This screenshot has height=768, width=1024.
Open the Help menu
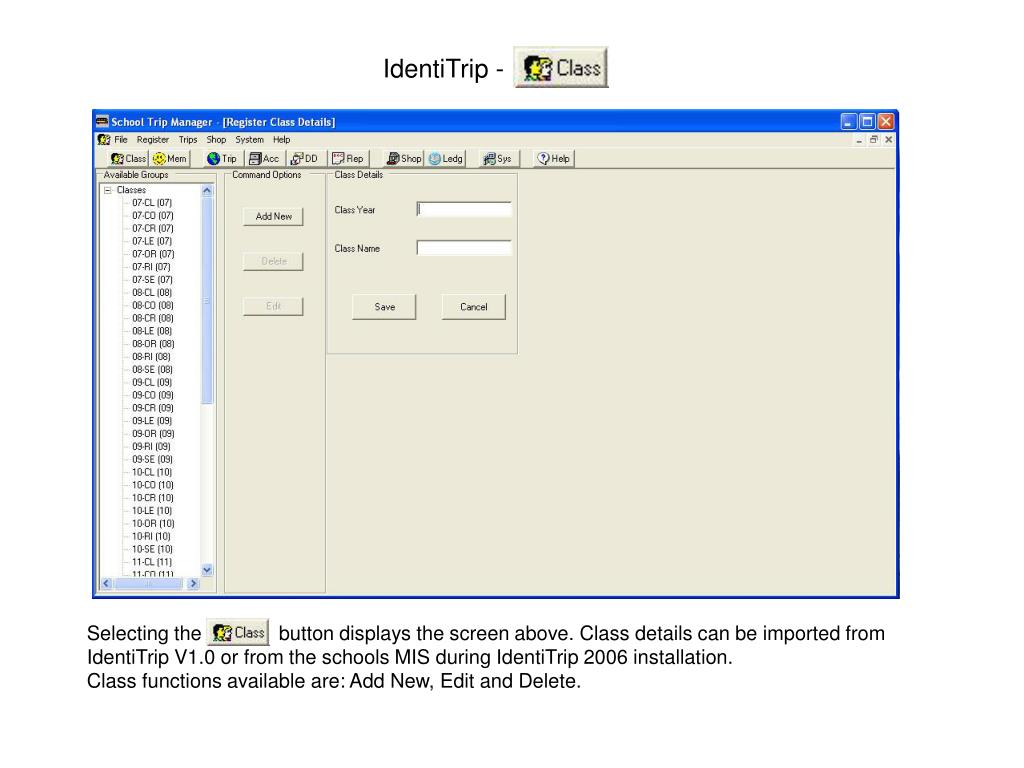point(281,140)
